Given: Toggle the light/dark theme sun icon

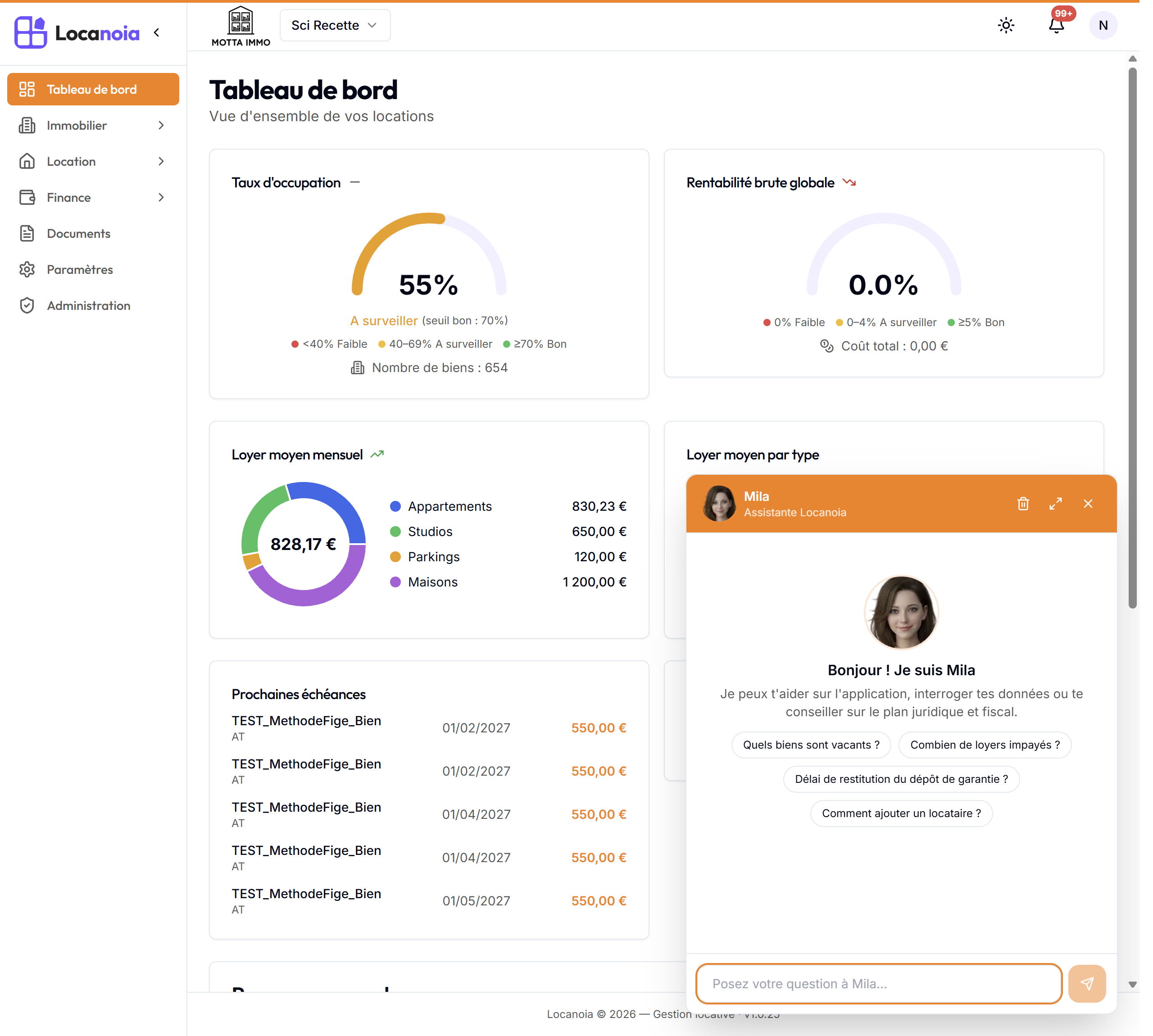Looking at the screenshot, I should pyautogui.click(x=1006, y=25).
